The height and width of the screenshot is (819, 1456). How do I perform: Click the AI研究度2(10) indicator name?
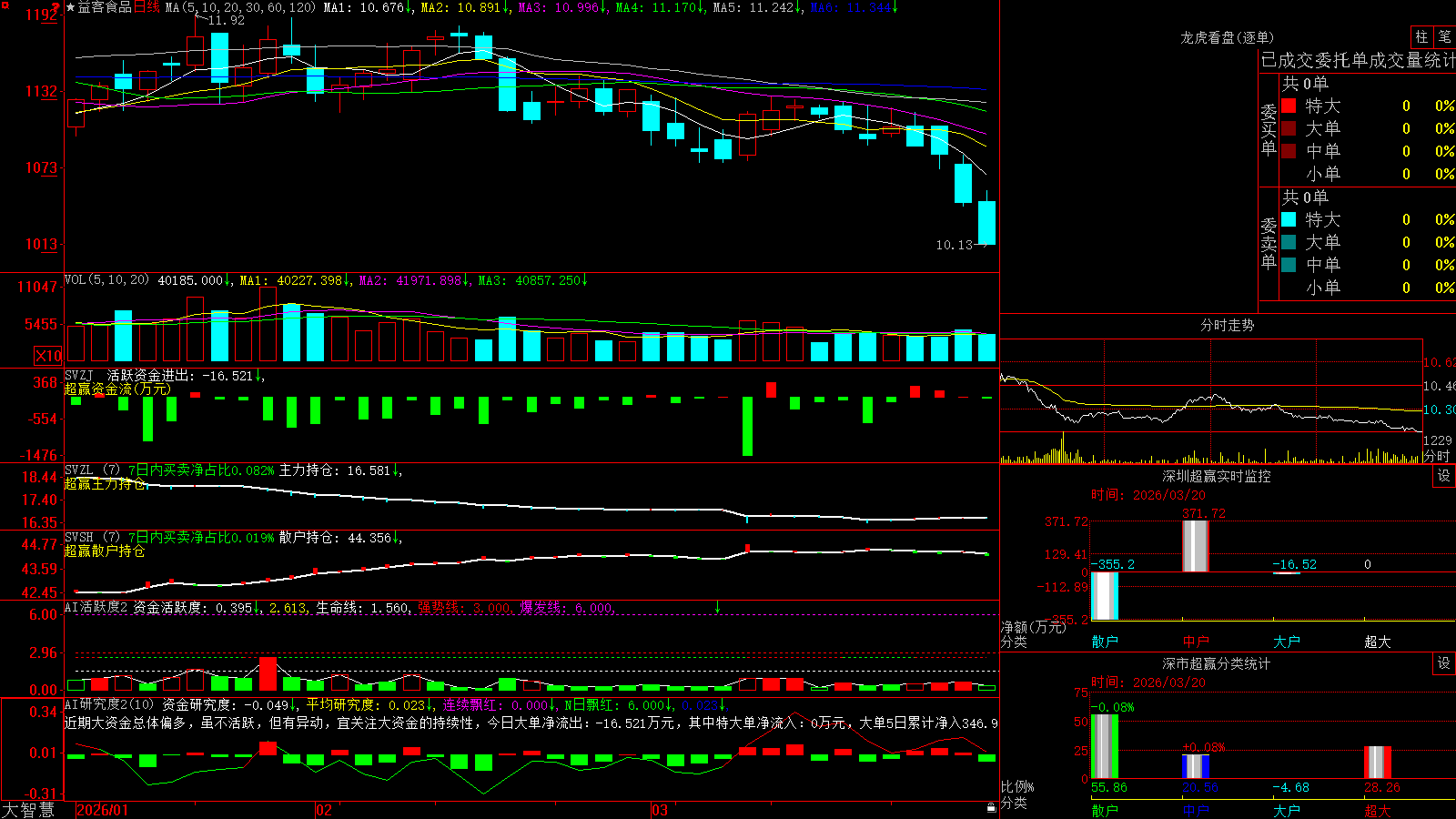(x=110, y=704)
